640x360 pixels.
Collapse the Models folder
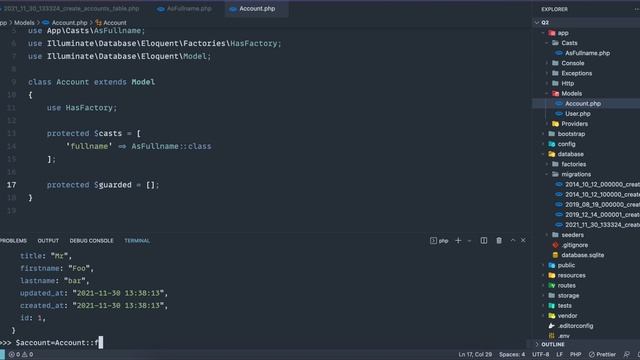pyautogui.click(x=571, y=93)
